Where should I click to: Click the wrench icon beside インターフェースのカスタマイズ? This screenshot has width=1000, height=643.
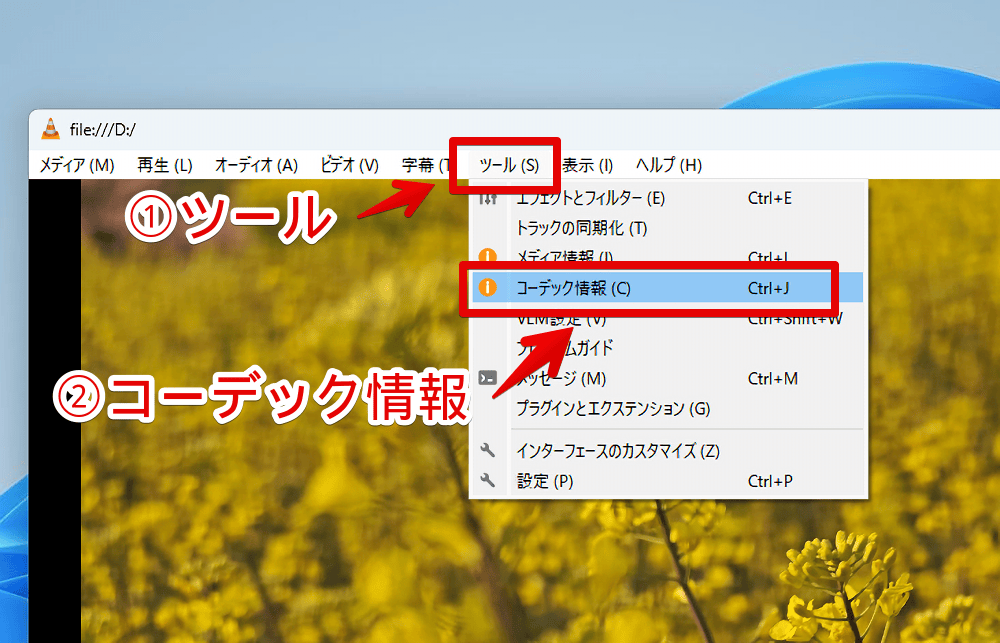click(x=488, y=450)
